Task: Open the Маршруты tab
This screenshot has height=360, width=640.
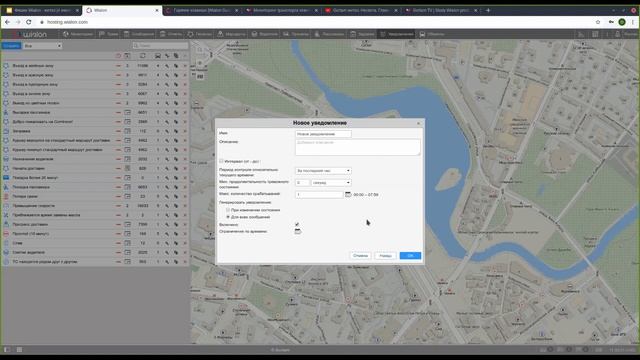Action: (231, 34)
